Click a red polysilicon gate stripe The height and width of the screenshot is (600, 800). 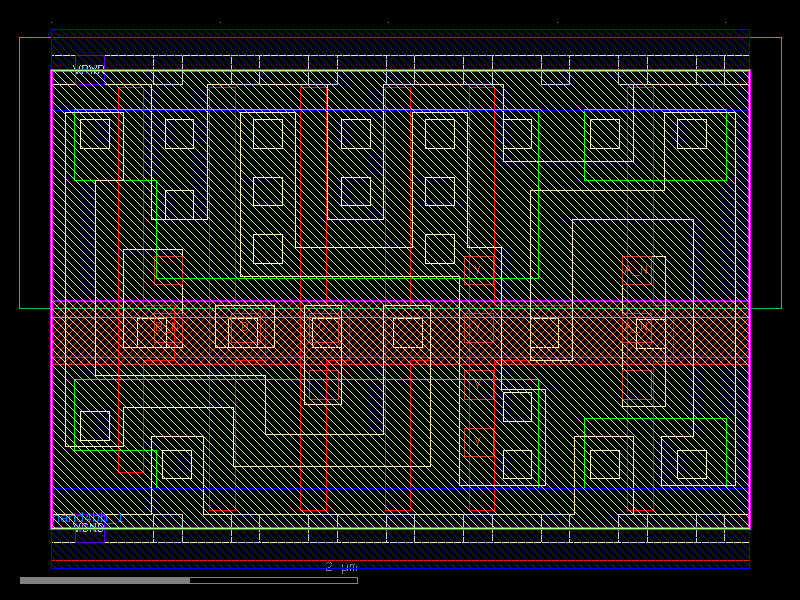[303, 200]
